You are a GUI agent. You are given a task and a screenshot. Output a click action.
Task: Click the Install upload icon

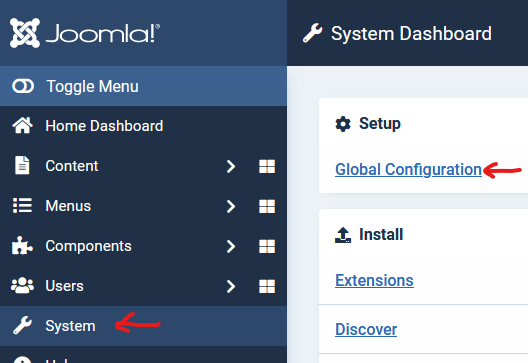pos(343,235)
